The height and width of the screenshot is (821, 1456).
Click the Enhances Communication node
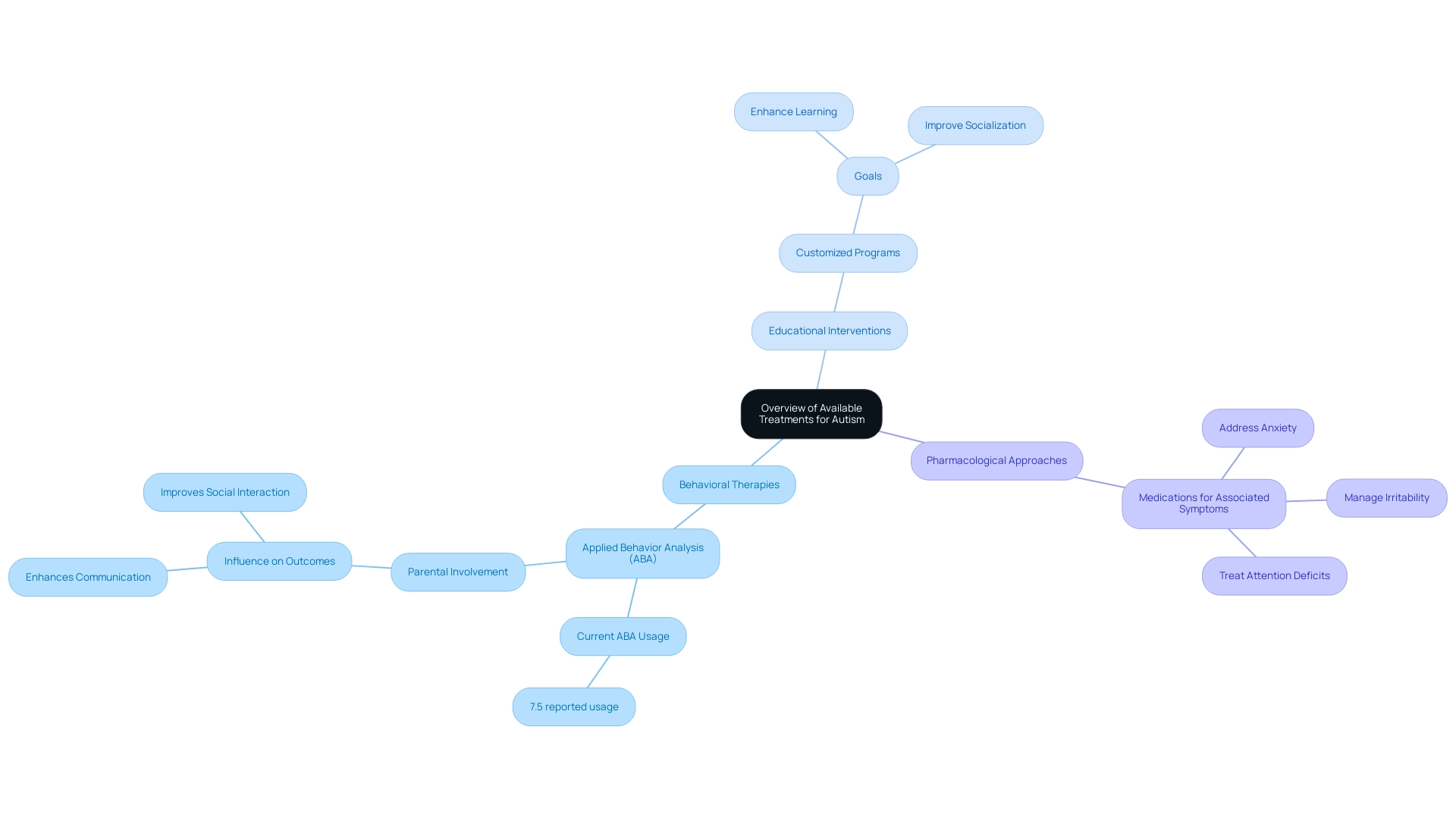[x=87, y=576]
